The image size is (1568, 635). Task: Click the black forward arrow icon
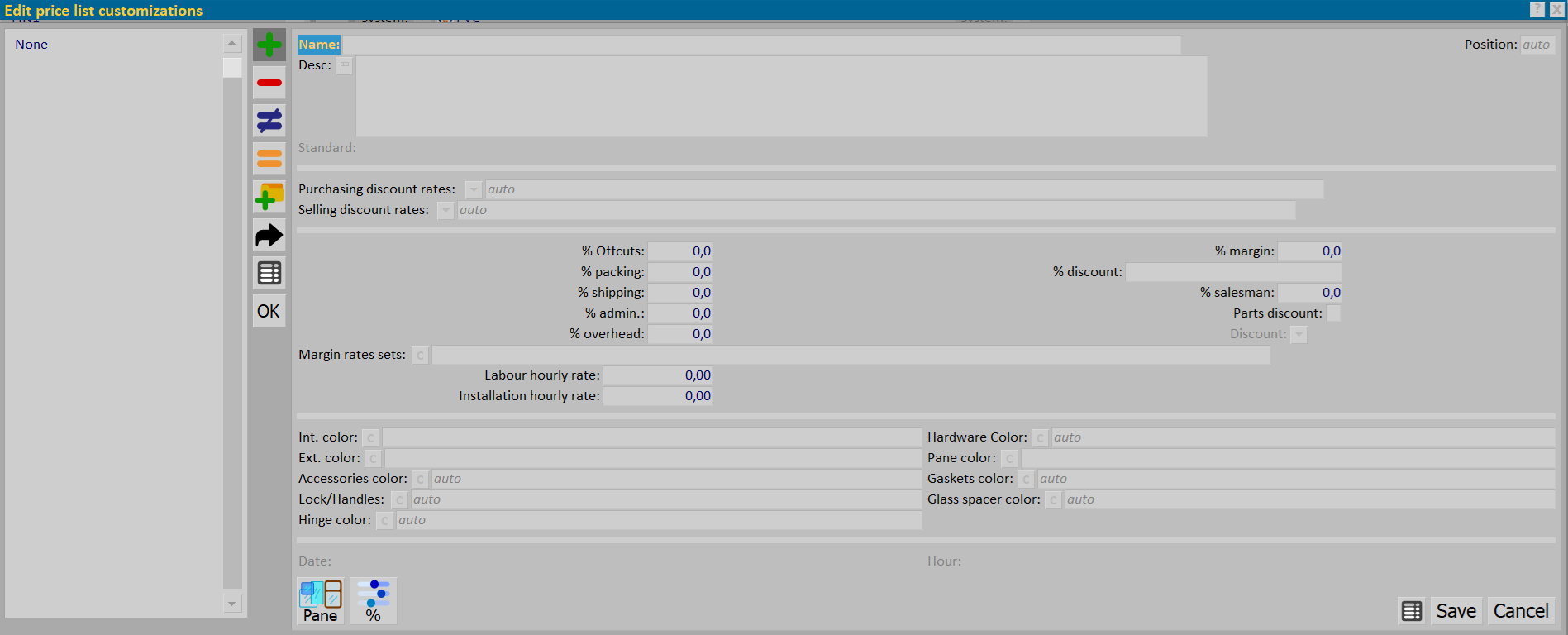[269, 235]
